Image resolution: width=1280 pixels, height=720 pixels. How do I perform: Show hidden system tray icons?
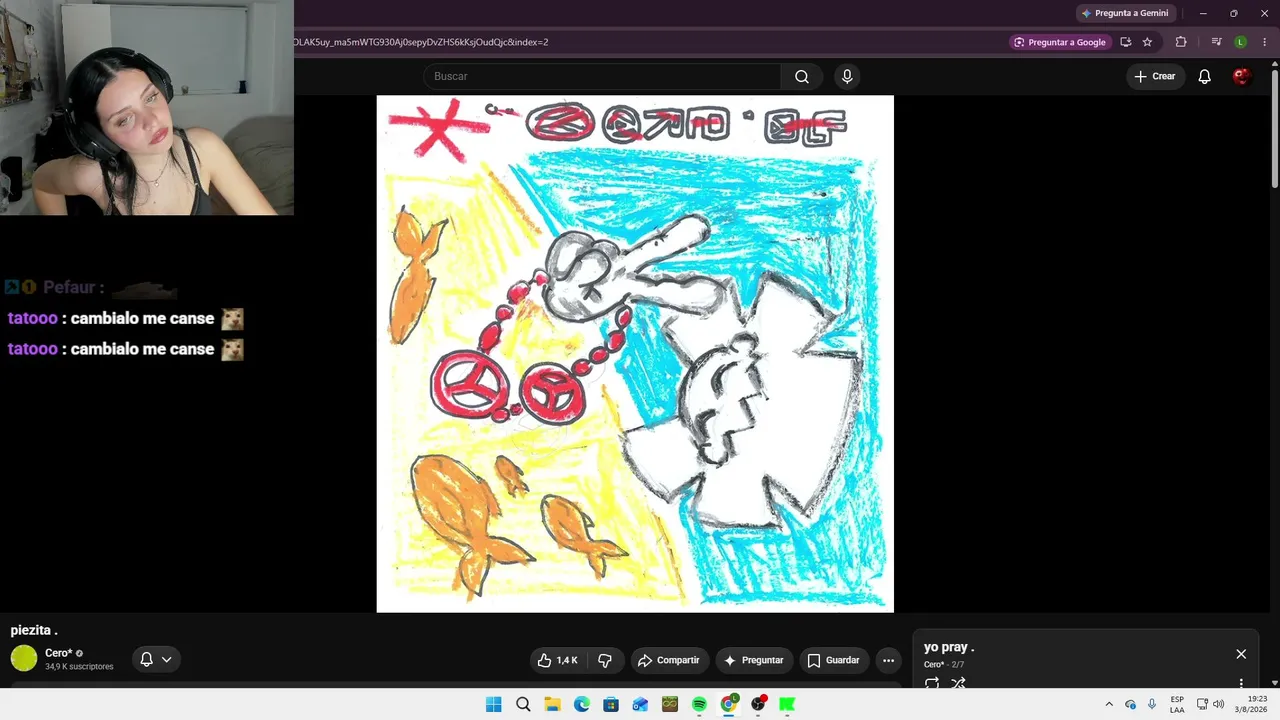[1108, 704]
